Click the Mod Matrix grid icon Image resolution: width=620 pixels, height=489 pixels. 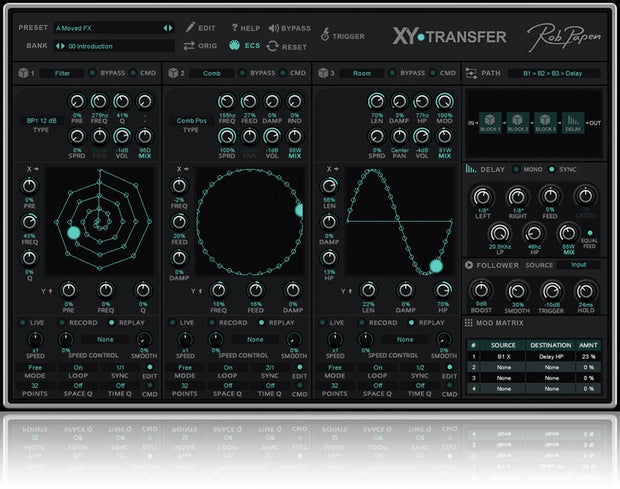point(469,323)
